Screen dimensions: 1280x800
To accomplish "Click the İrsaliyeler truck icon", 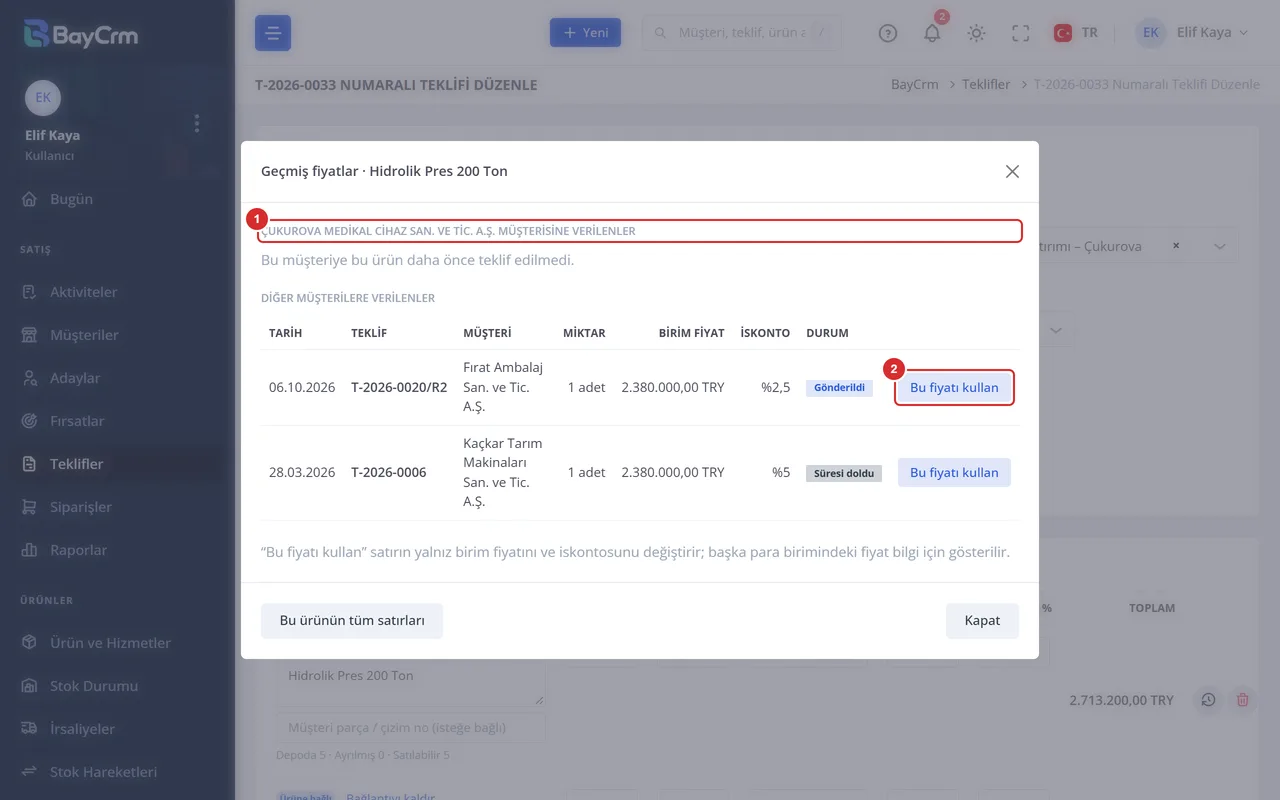I will tap(30, 729).
